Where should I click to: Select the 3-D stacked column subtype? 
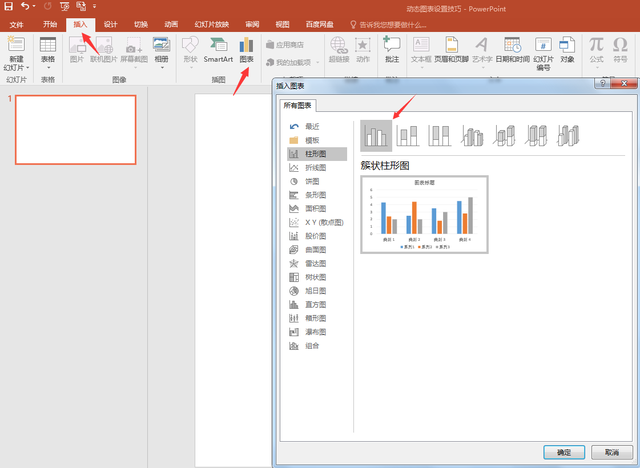click(504, 136)
